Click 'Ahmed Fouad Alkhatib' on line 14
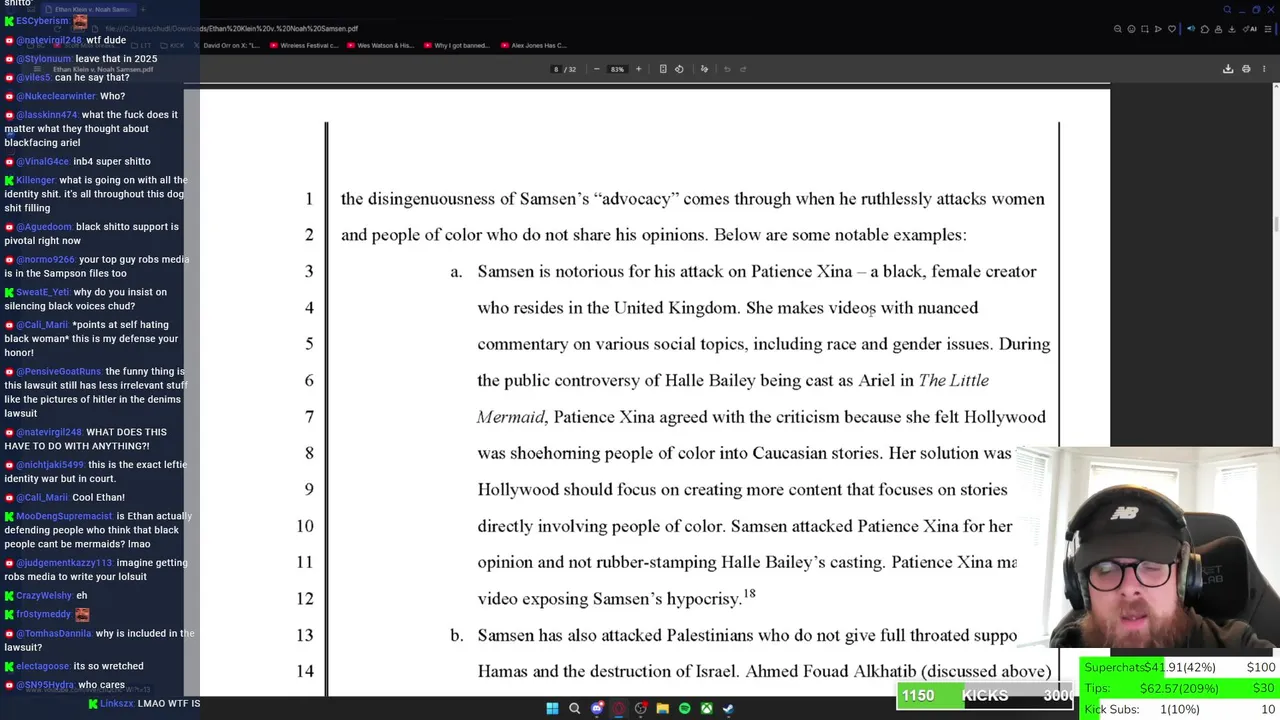Viewport: 1280px width, 720px height. [831, 671]
